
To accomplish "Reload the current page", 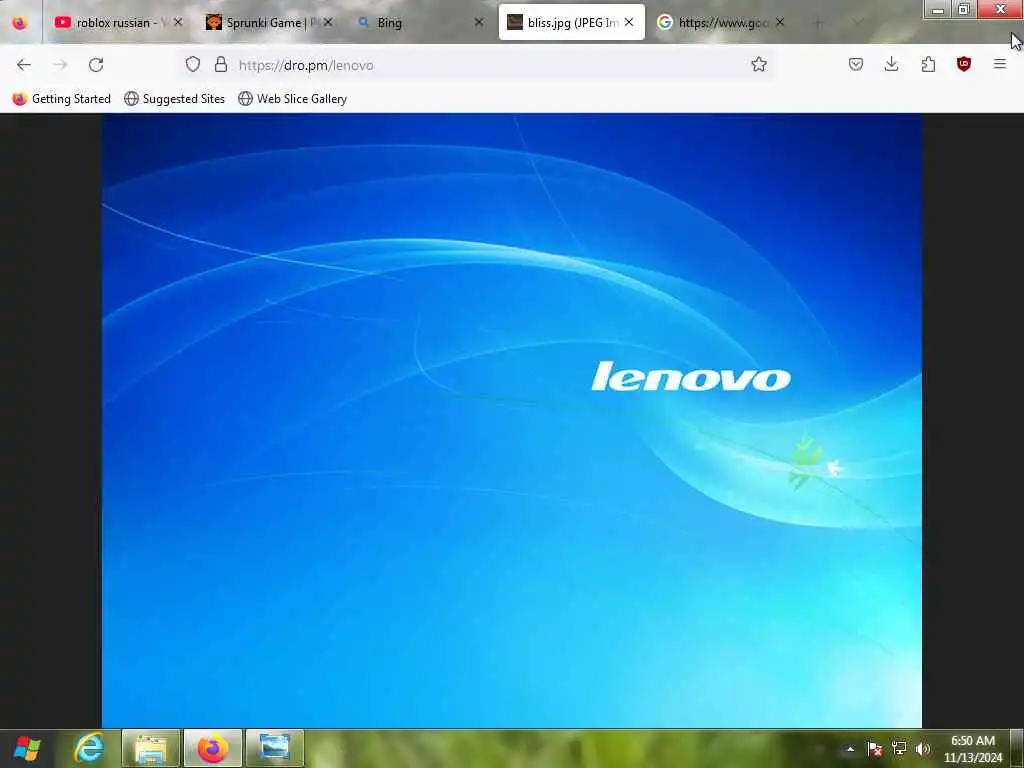I will point(96,65).
